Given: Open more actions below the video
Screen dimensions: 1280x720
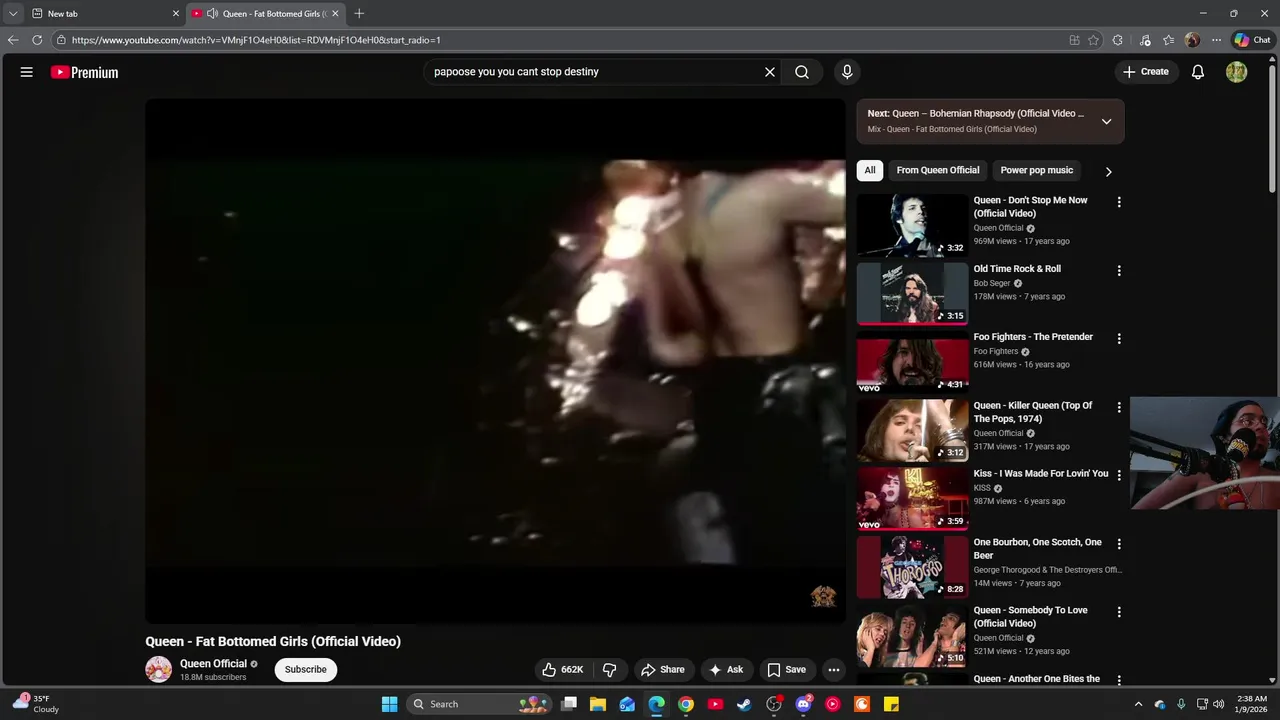Looking at the screenshot, I should [x=834, y=670].
